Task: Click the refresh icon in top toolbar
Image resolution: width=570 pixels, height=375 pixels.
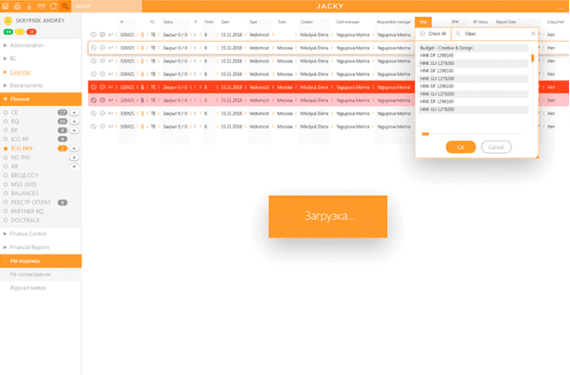Action: (x=53, y=6)
